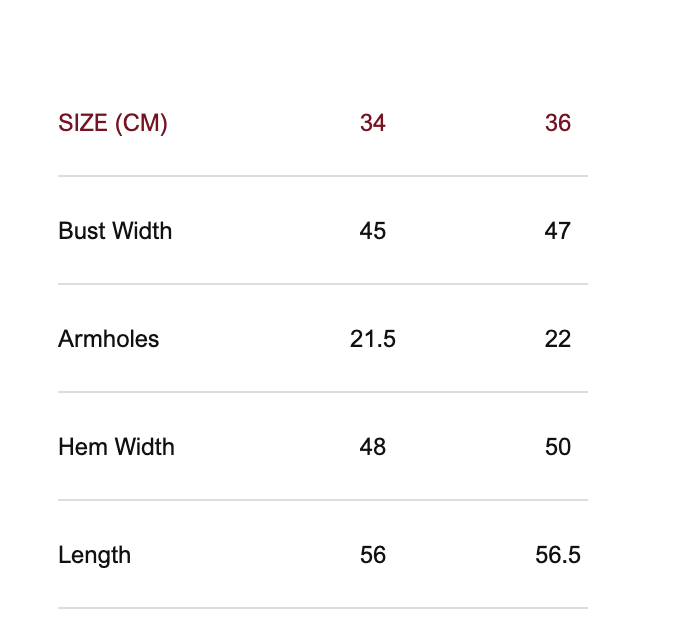Click the Bust Width row label
This screenshot has height=640, width=696.
tap(115, 231)
